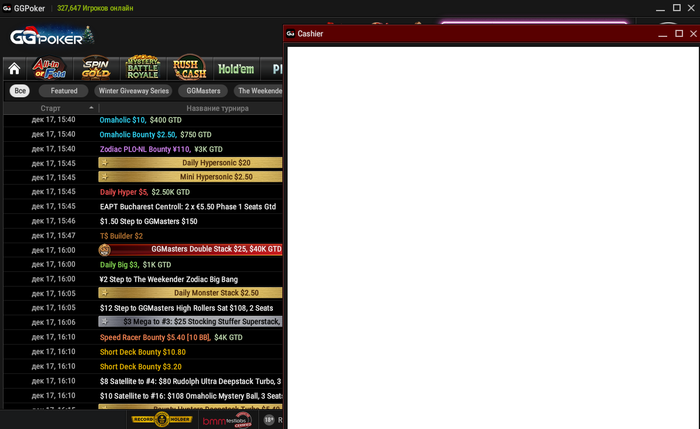The width and height of the screenshot is (700, 429).
Task: Open Daily Hyper $5, $2.50K GTD
Action: tap(145, 192)
